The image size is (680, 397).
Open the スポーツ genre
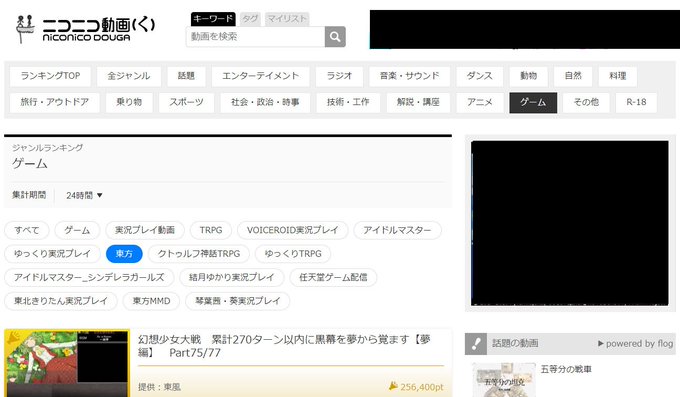(186, 102)
